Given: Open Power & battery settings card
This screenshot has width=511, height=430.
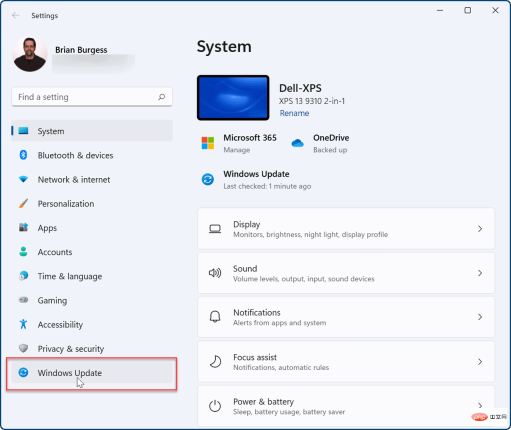Looking at the screenshot, I should tap(346, 406).
